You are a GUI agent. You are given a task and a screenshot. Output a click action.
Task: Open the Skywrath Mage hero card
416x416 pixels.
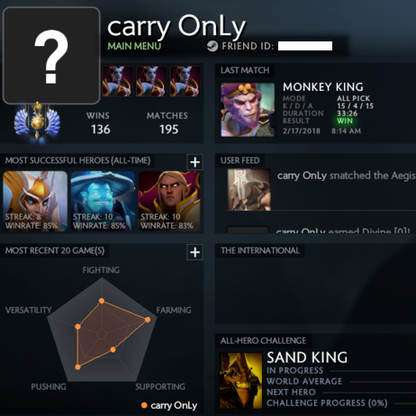[x=35, y=201]
